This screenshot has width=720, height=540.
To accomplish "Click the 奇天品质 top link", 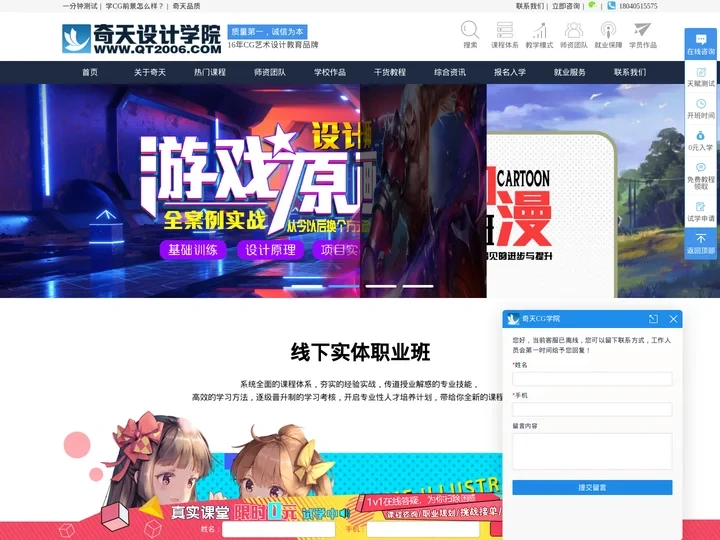I will click(x=186, y=6).
